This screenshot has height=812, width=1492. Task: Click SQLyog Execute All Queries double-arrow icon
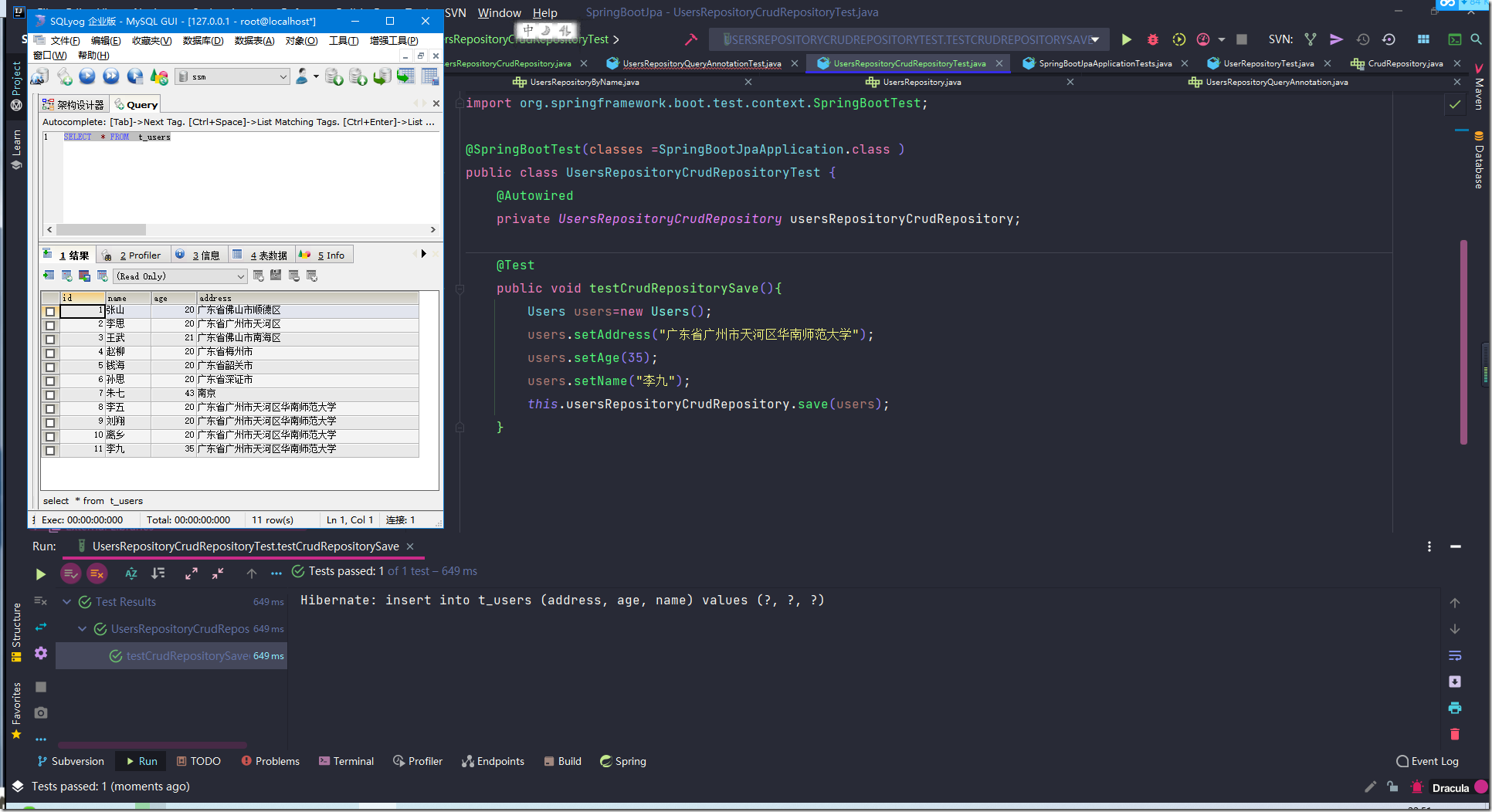111,76
